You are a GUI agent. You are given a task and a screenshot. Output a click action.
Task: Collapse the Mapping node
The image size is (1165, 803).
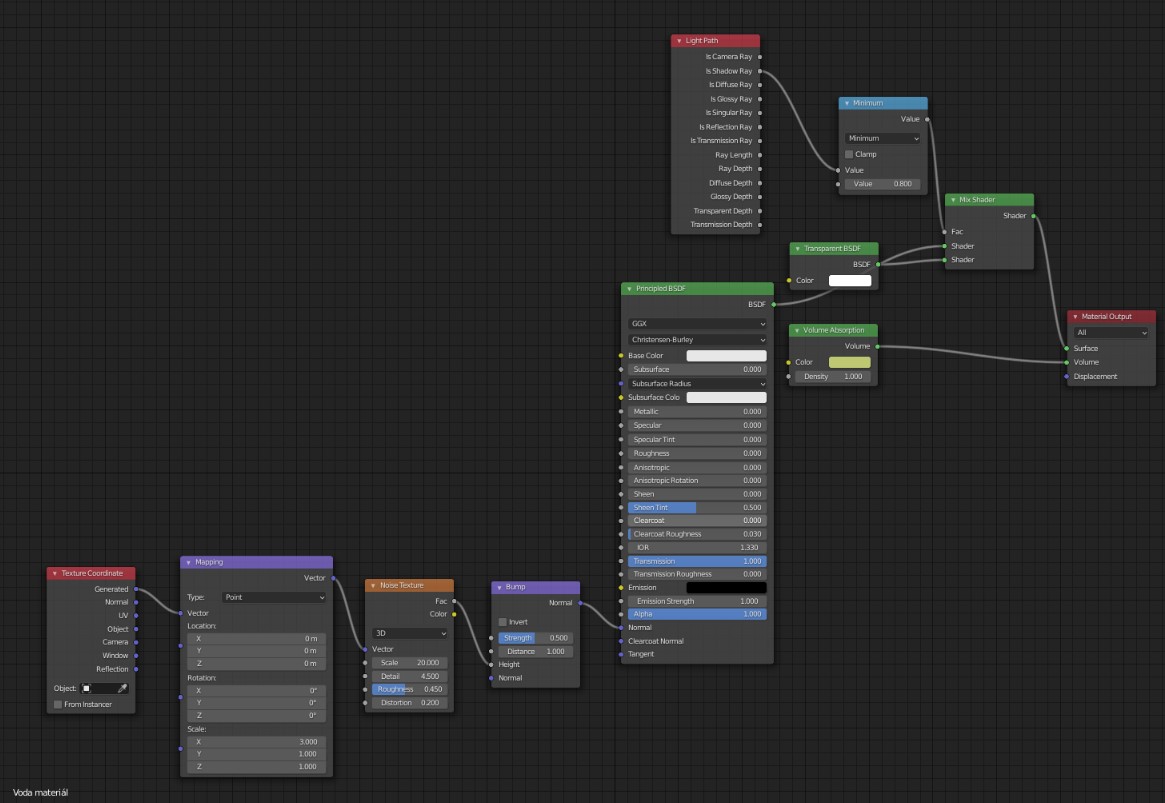(189, 562)
